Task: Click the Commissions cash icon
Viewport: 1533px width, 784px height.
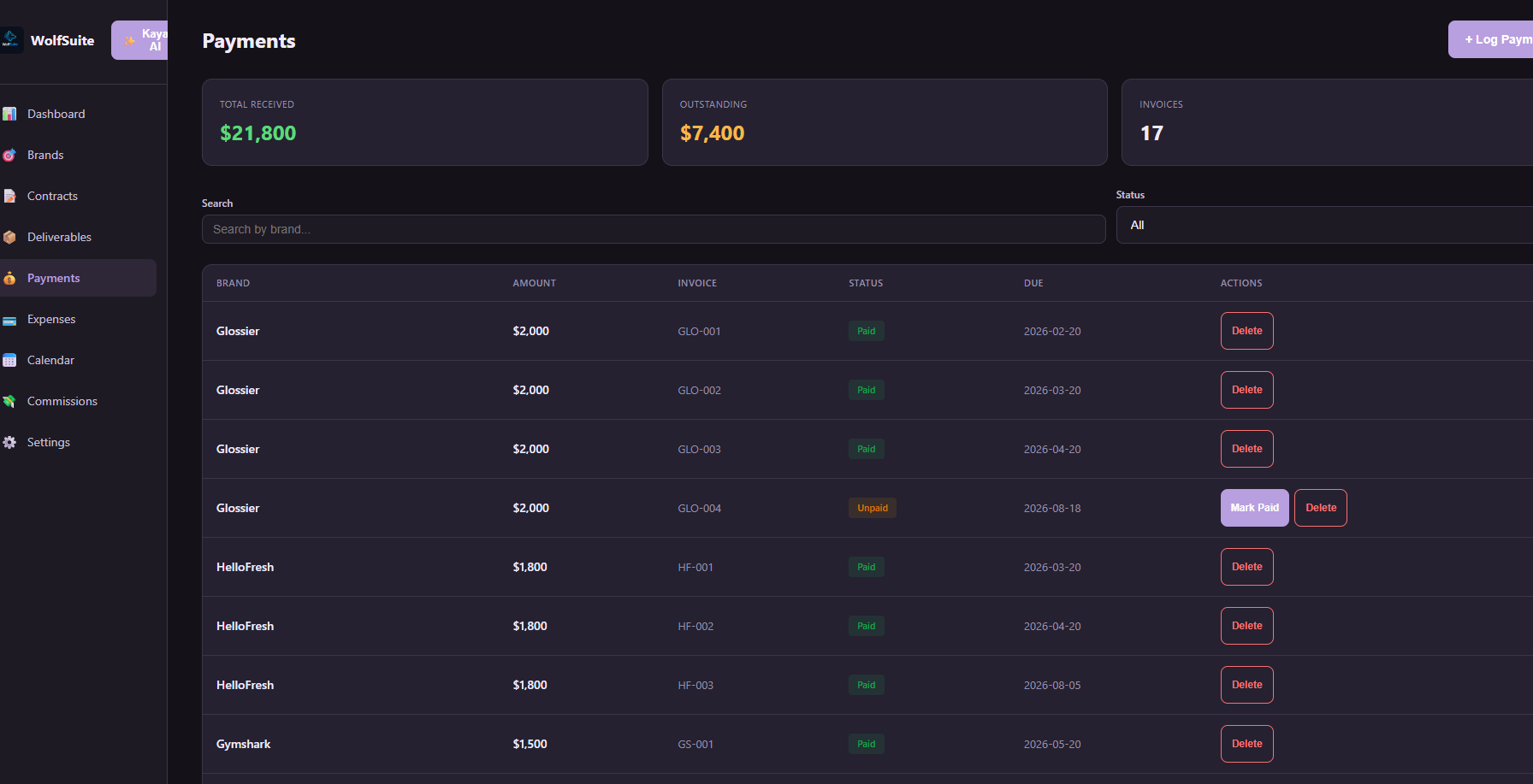Action: click(x=9, y=401)
